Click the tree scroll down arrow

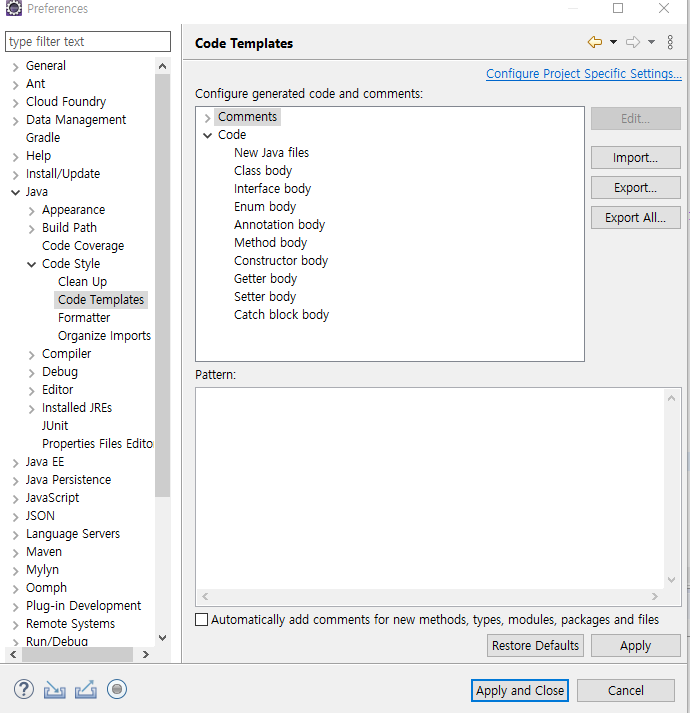[x=162, y=638]
